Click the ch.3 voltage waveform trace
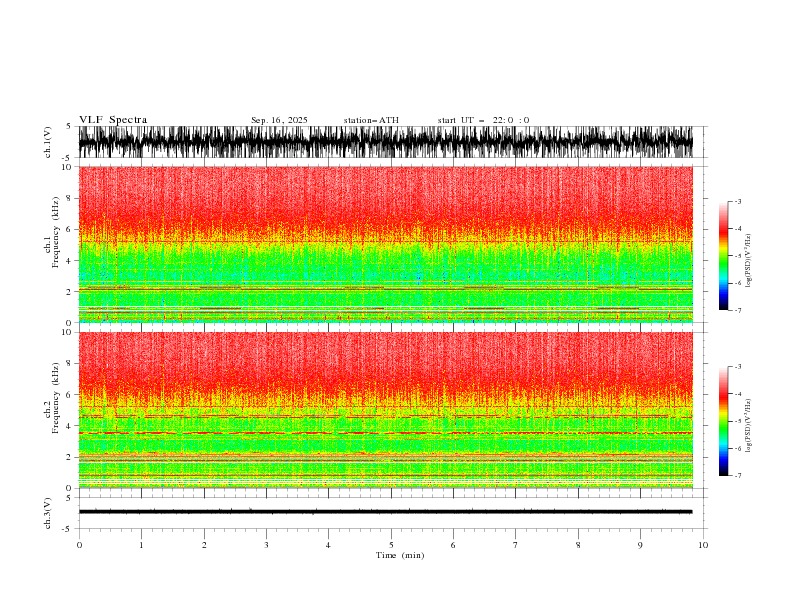This screenshot has height=612, width=792. click(x=385, y=512)
